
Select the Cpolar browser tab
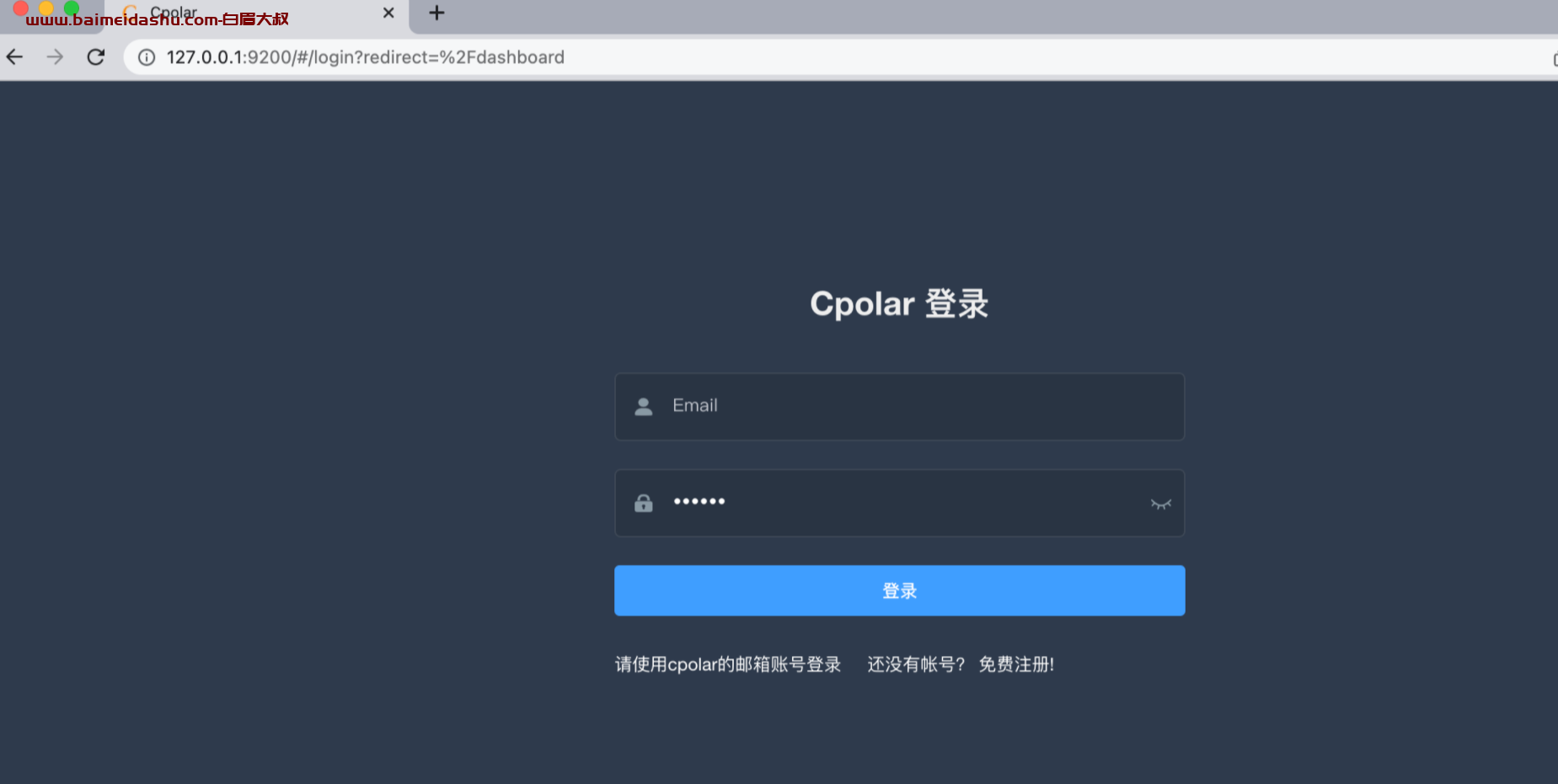click(x=257, y=15)
